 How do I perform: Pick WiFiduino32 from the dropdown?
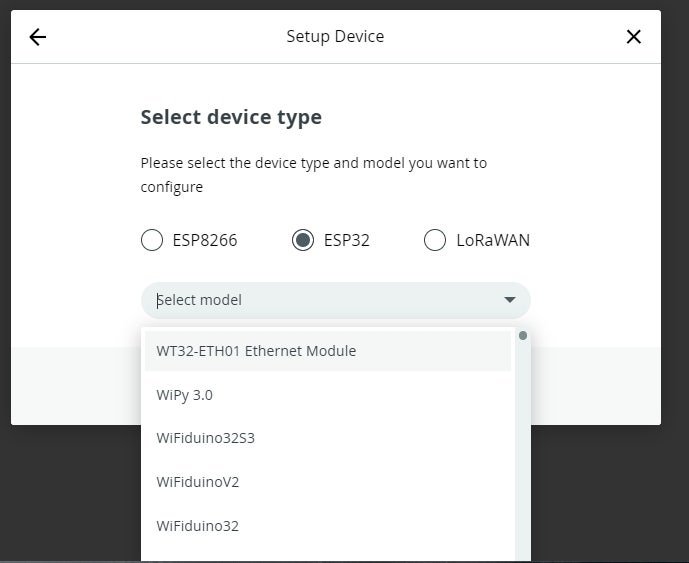click(x=328, y=526)
